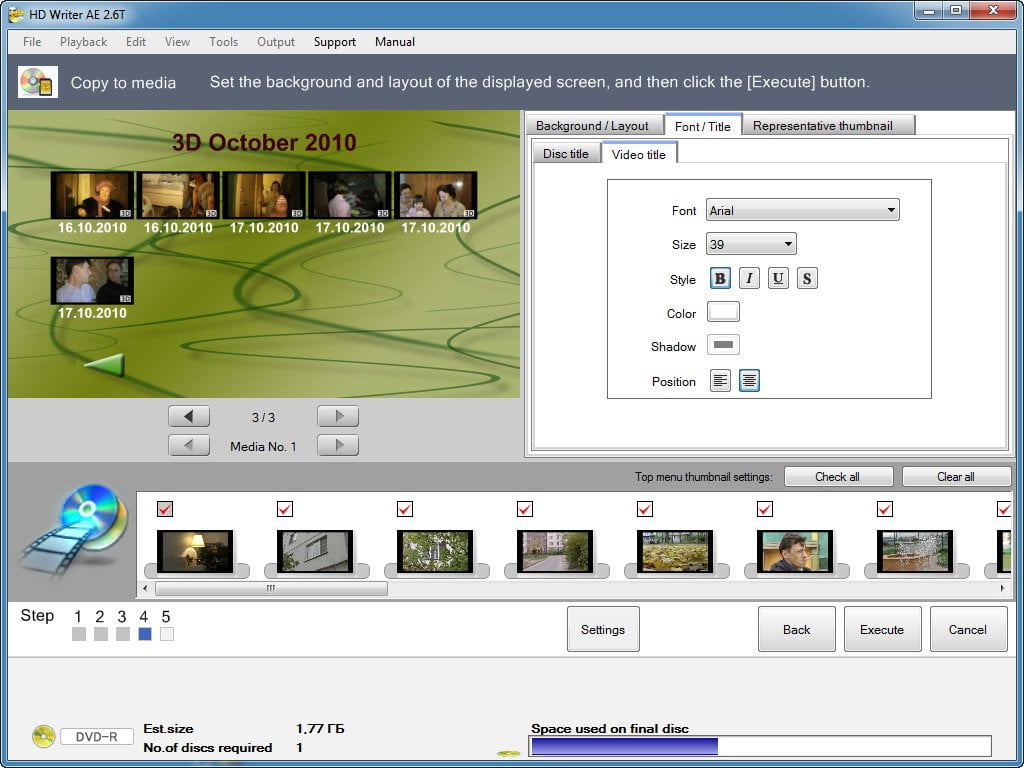Uncheck checkbox above green tree thumbnail
Screen dimensions: 1024x768
pos(405,509)
